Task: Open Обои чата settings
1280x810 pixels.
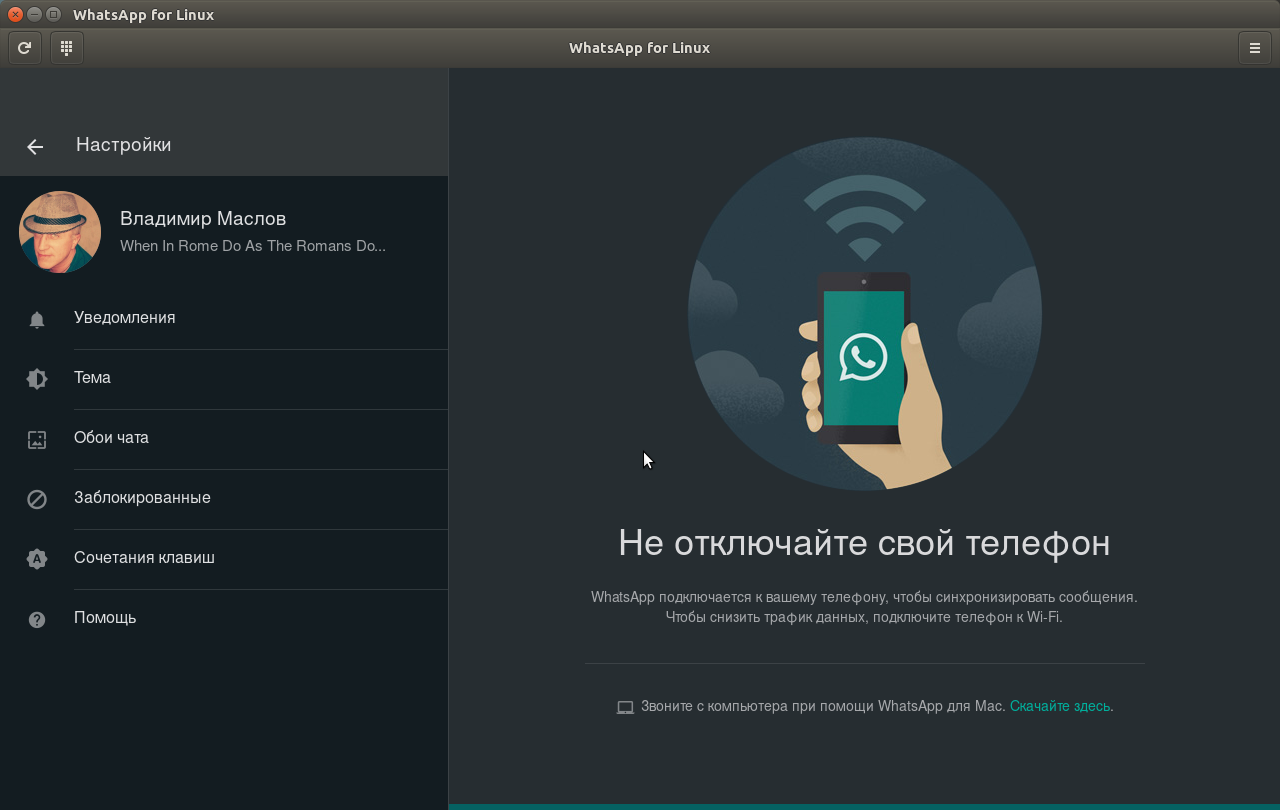Action: (224, 439)
